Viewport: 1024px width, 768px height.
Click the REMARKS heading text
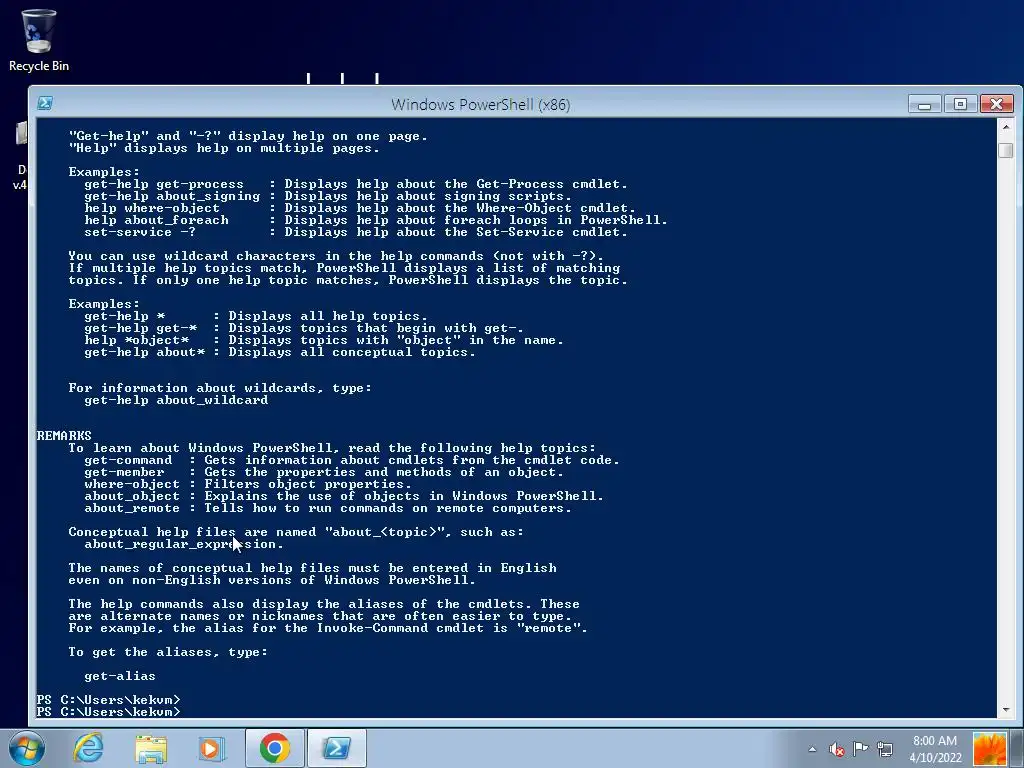pos(64,436)
